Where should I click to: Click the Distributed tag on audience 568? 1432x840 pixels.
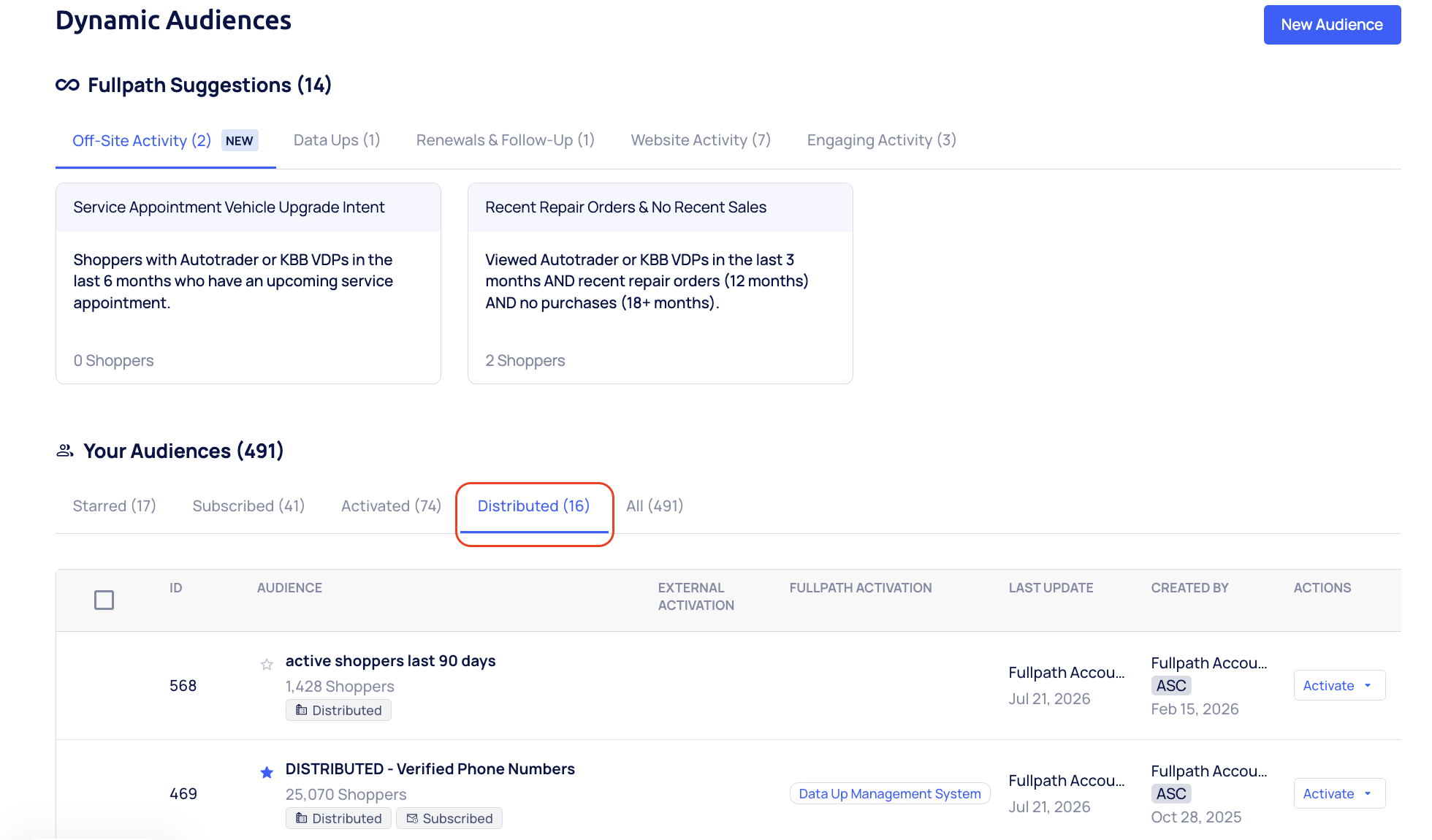(338, 710)
